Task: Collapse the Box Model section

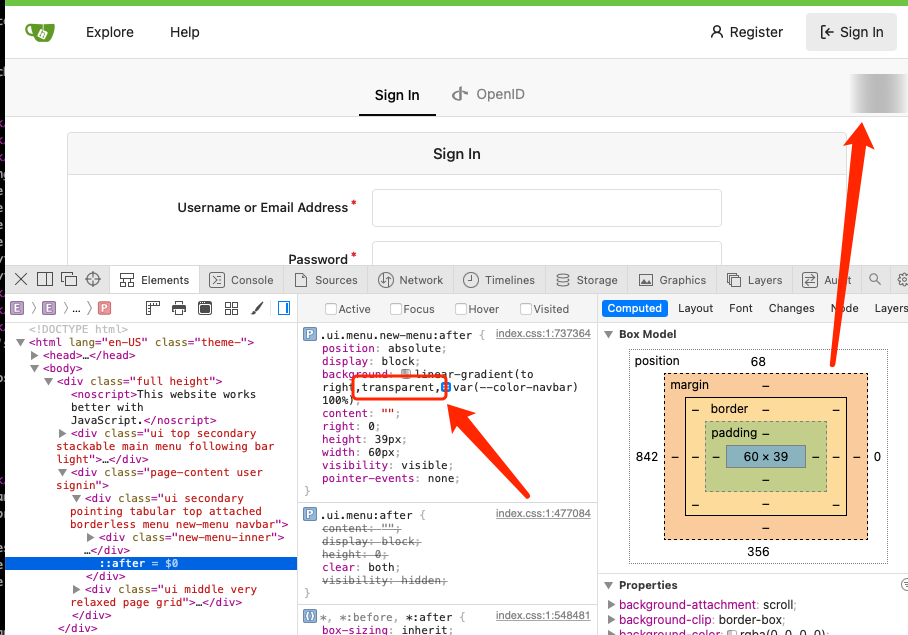Action: click(608, 335)
